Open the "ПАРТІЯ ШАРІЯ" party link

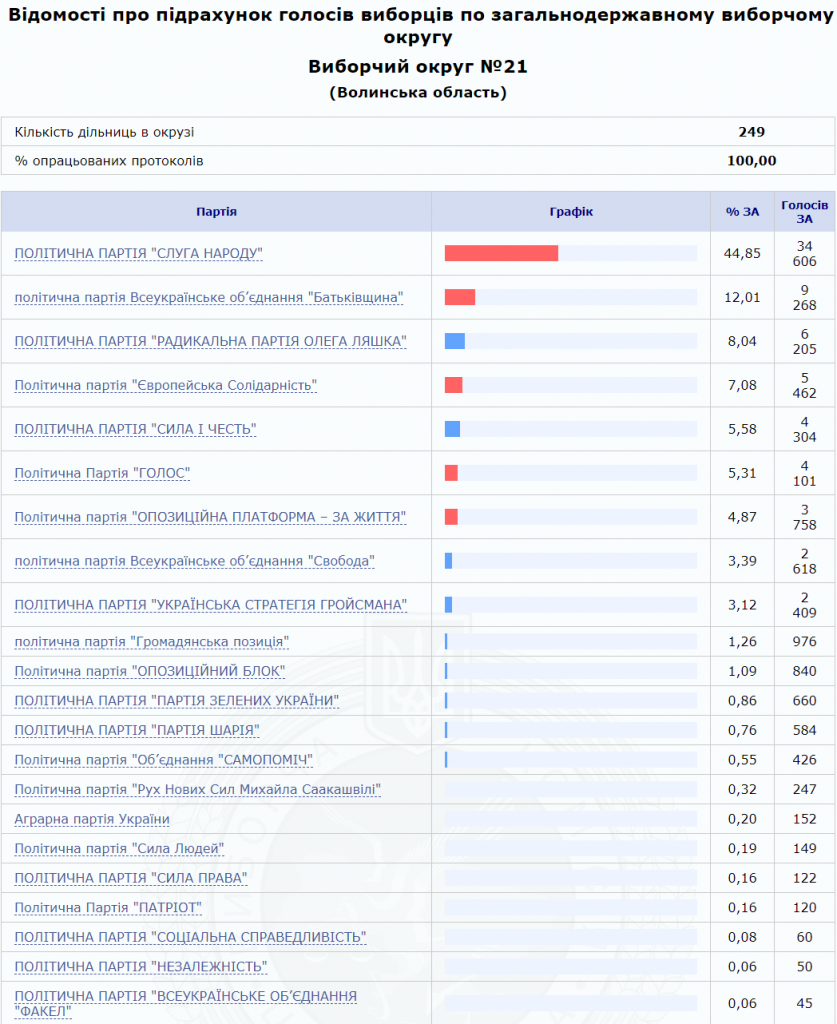[x=137, y=730]
